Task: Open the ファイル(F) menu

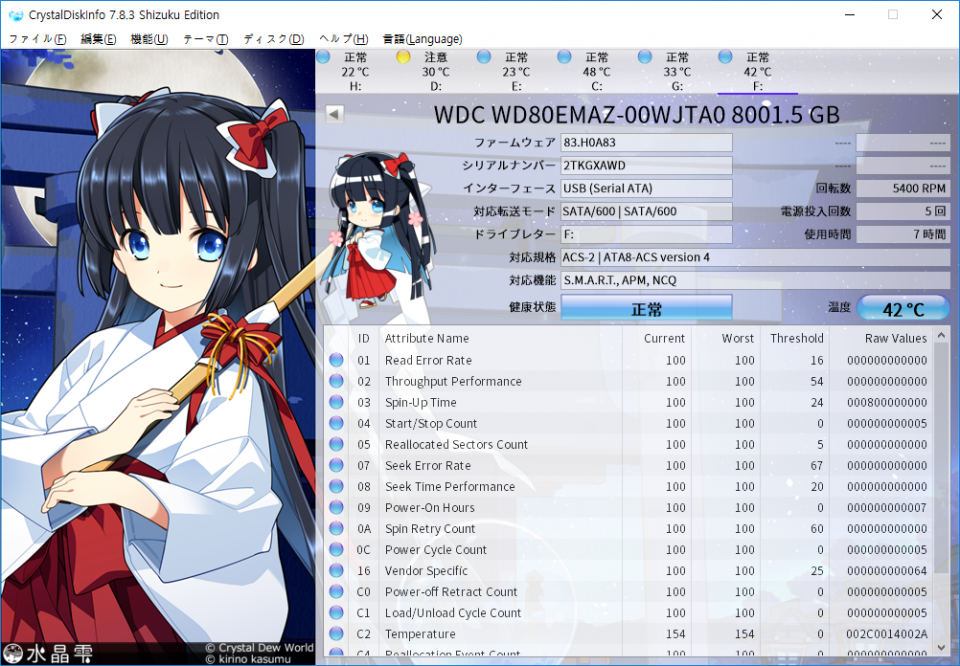Action: click(x=37, y=39)
